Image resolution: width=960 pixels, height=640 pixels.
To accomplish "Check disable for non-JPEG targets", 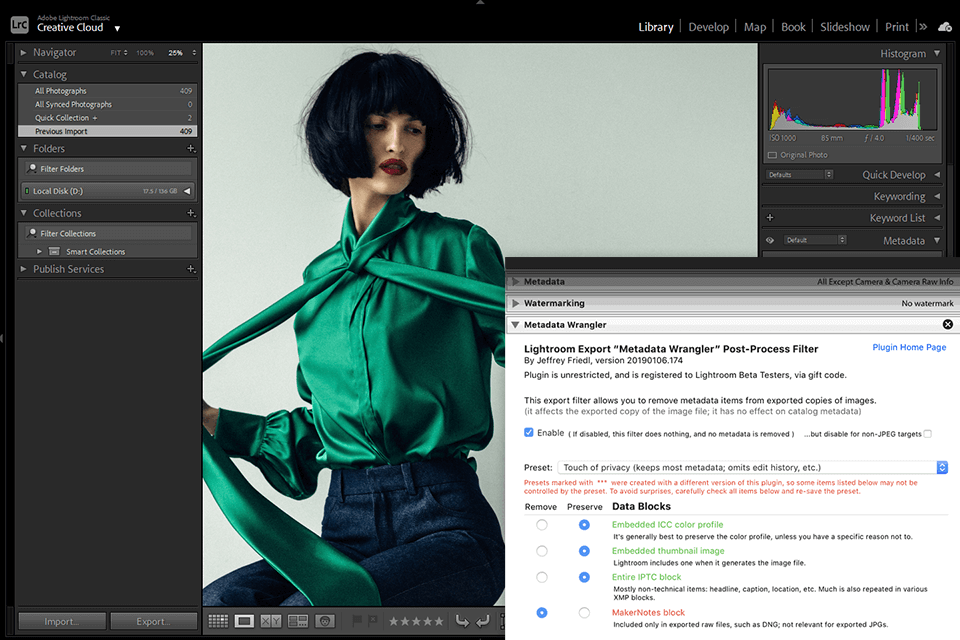I will tap(928, 434).
